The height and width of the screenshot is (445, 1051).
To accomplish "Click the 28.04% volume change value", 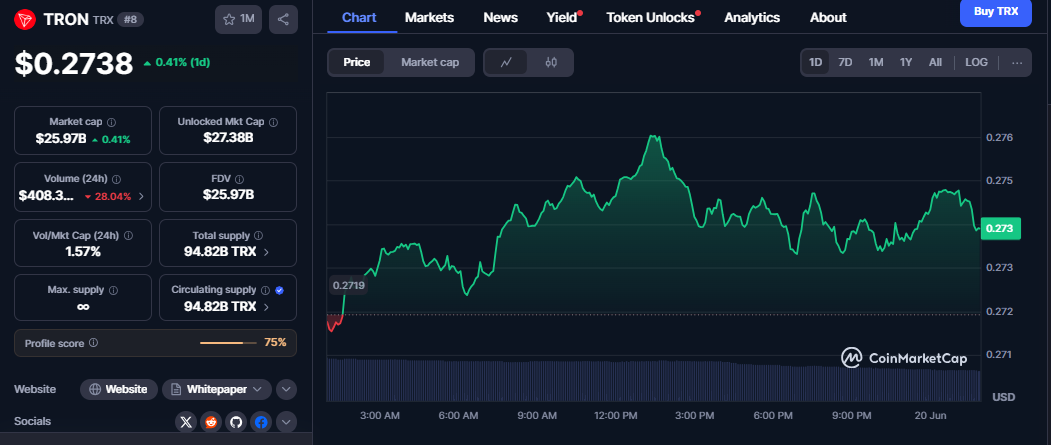I will pos(113,196).
